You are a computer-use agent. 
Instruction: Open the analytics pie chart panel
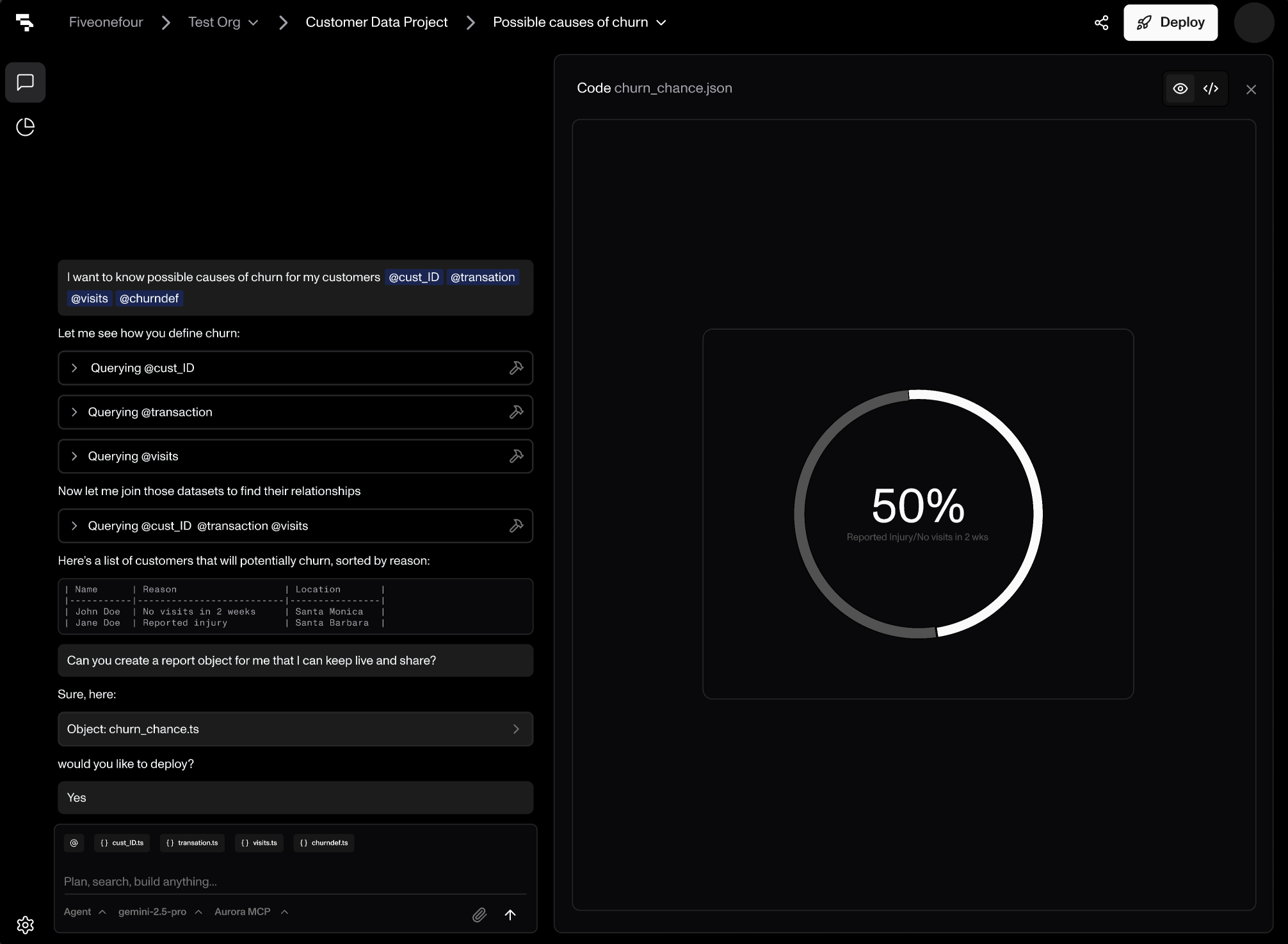pos(26,127)
